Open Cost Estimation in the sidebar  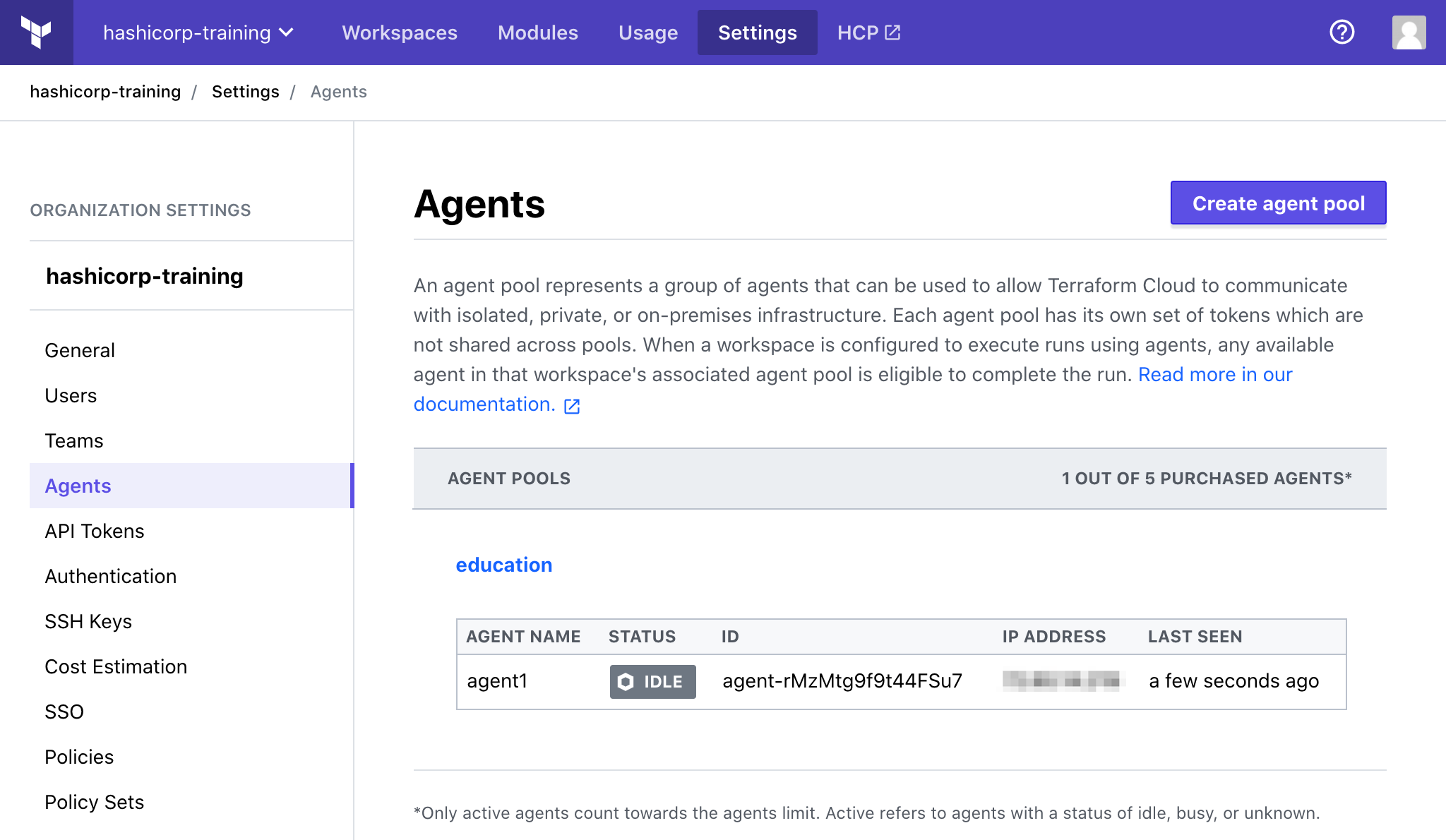click(x=116, y=666)
